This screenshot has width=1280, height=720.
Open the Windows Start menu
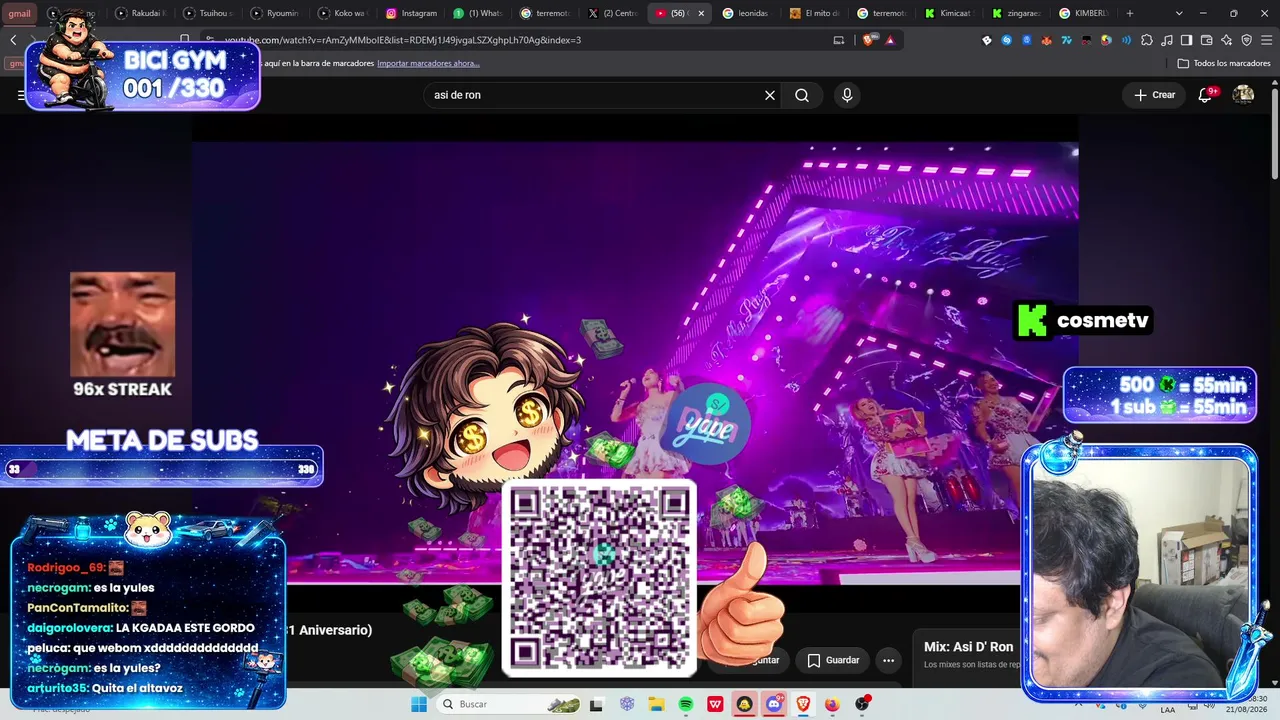pos(419,704)
